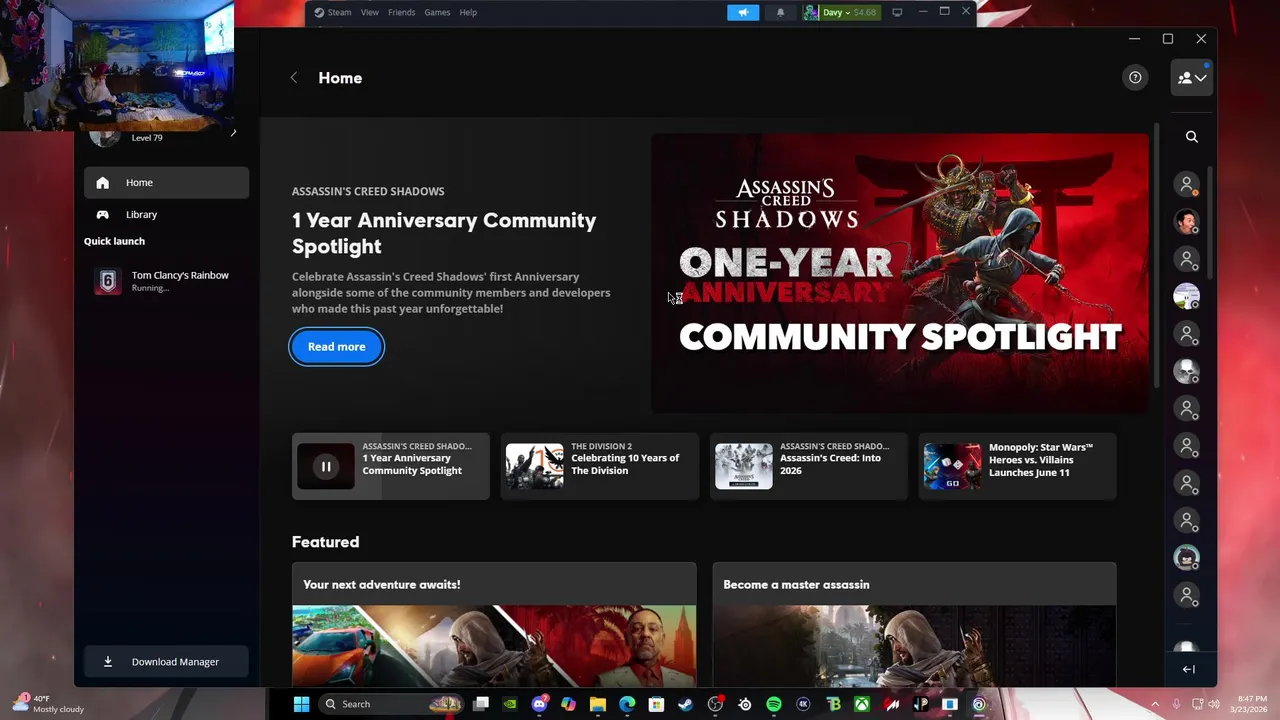1280x720 pixels.
Task: Open the skull friend avatar in sidebar
Action: pos(1187,372)
